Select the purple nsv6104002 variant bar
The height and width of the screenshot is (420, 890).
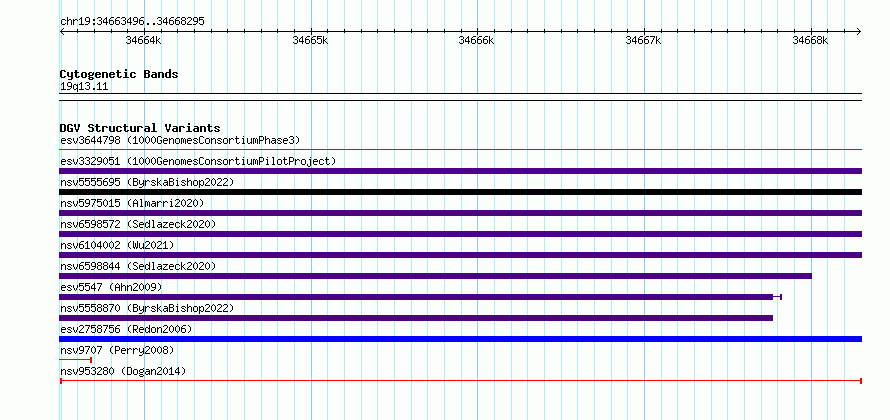pyautogui.click(x=460, y=255)
